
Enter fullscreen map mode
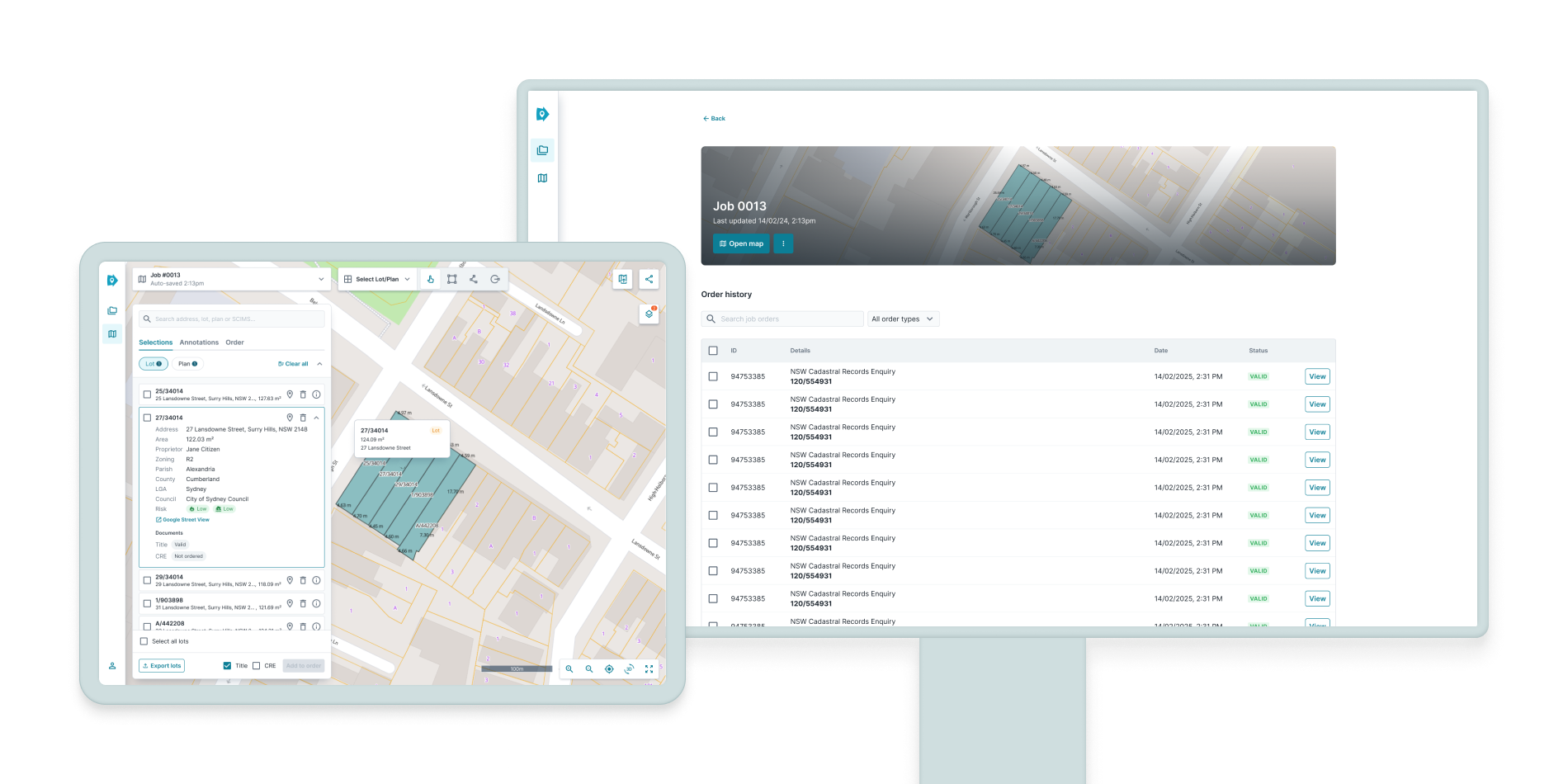pyautogui.click(x=649, y=668)
